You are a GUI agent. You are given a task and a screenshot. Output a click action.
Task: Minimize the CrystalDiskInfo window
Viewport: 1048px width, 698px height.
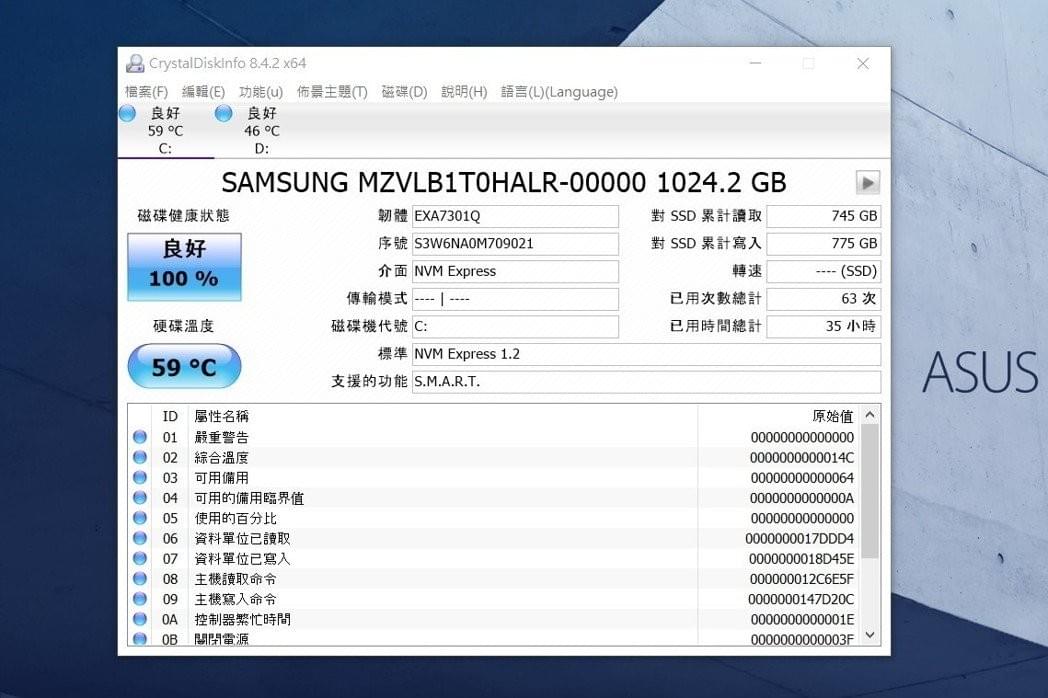[x=755, y=64]
